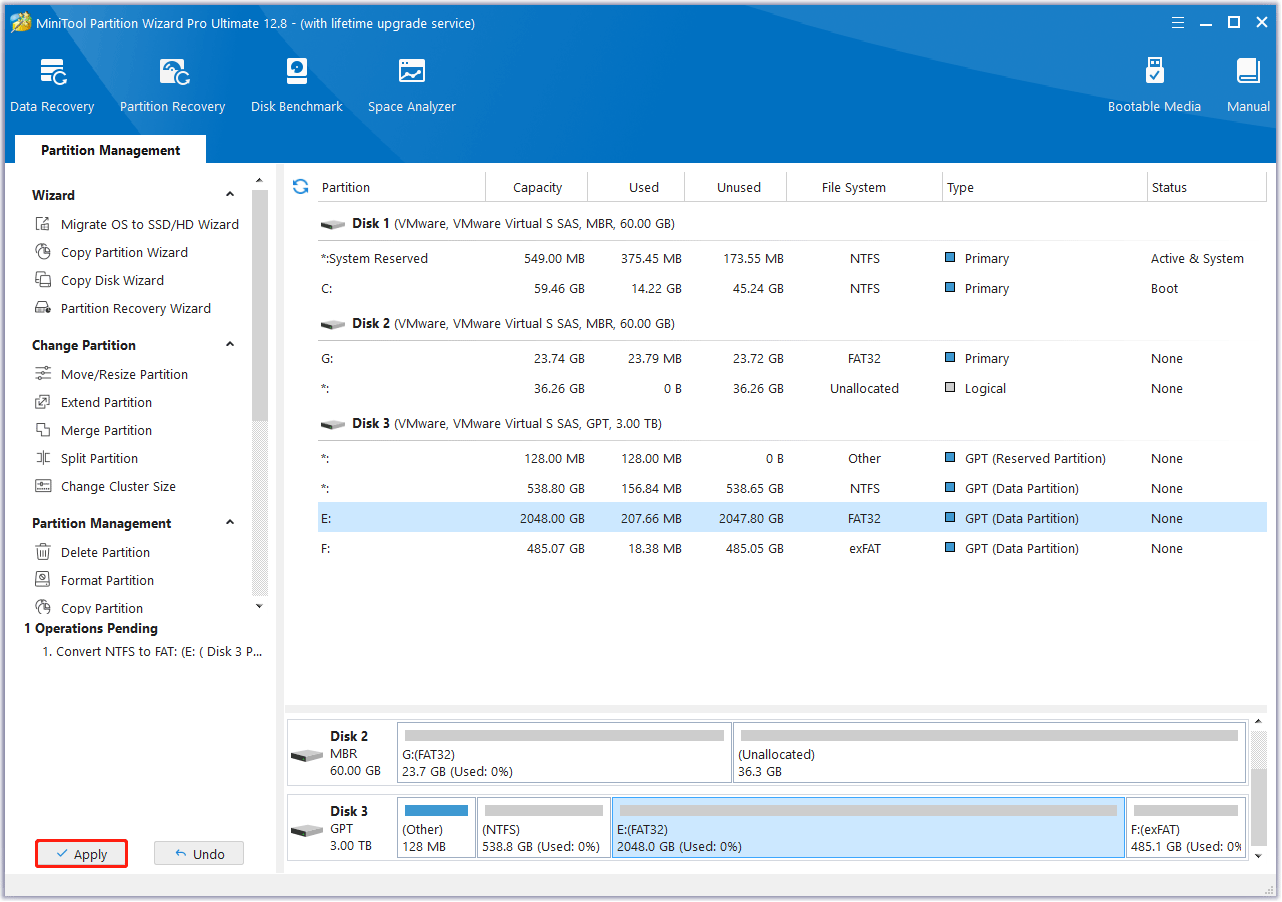Choose Delete Partition

[x=92, y=552]
